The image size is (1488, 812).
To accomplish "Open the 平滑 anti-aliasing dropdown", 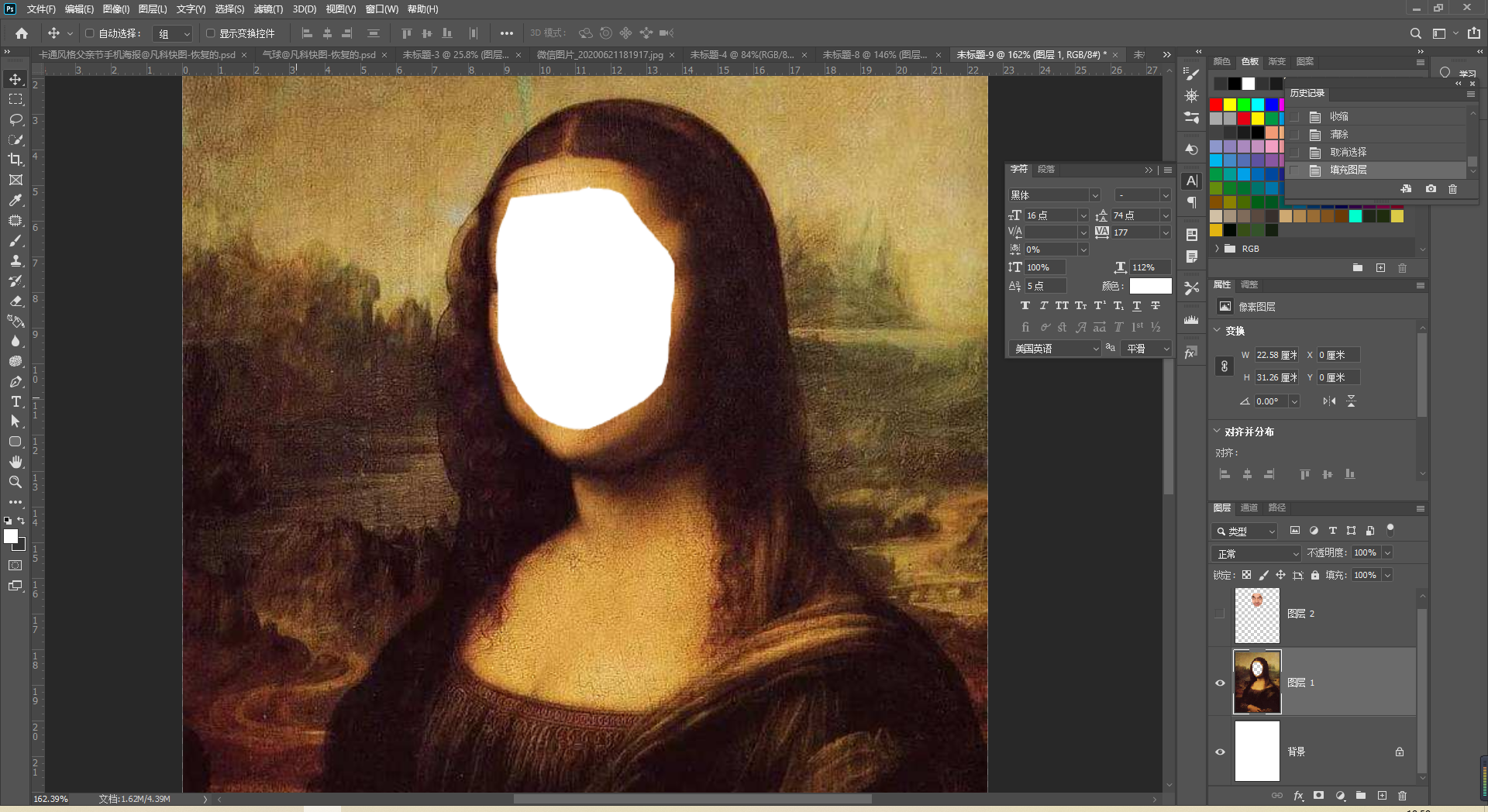I will 1147,349.
